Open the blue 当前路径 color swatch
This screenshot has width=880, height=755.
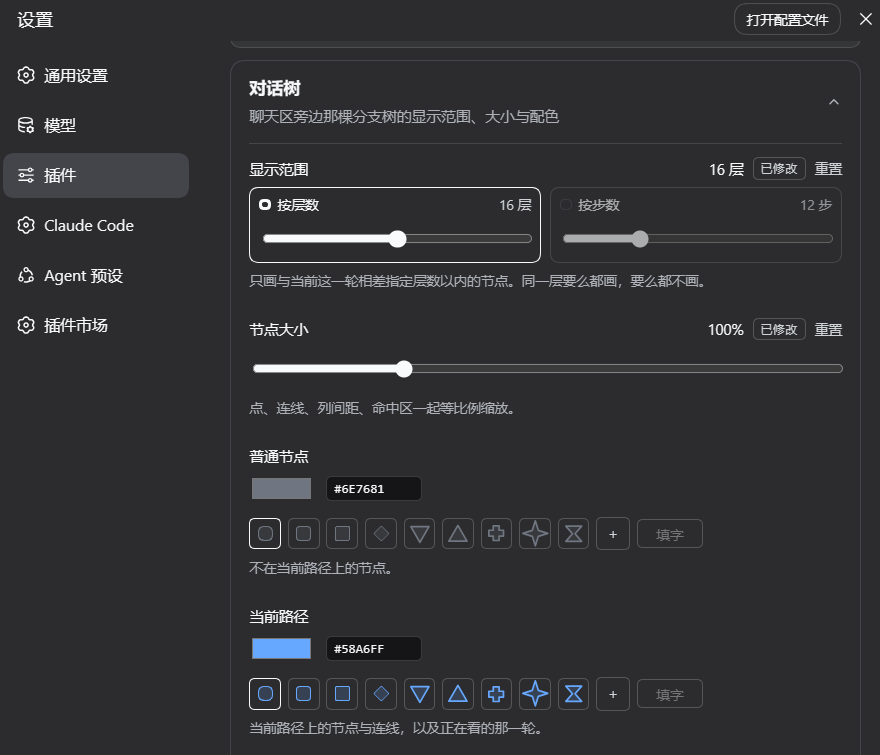tap(281, 648)
